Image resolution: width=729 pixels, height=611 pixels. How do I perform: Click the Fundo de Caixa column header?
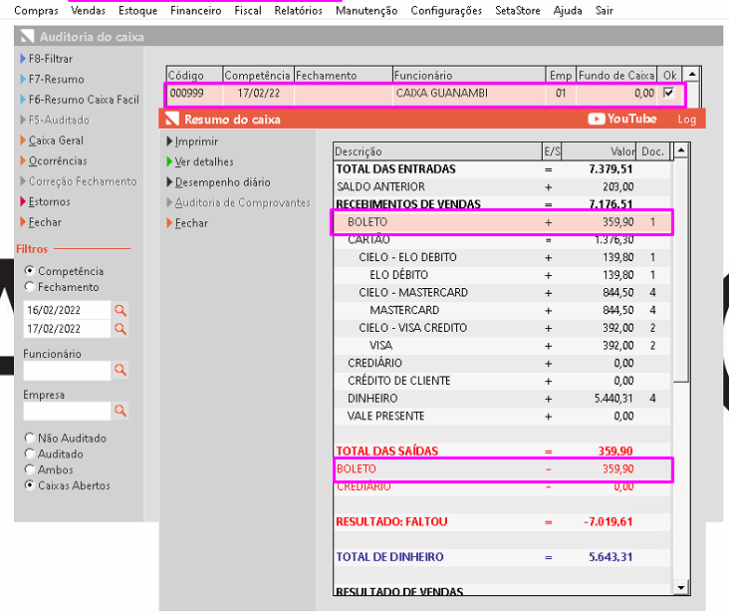pyautogui.click(x=616, y=75)
